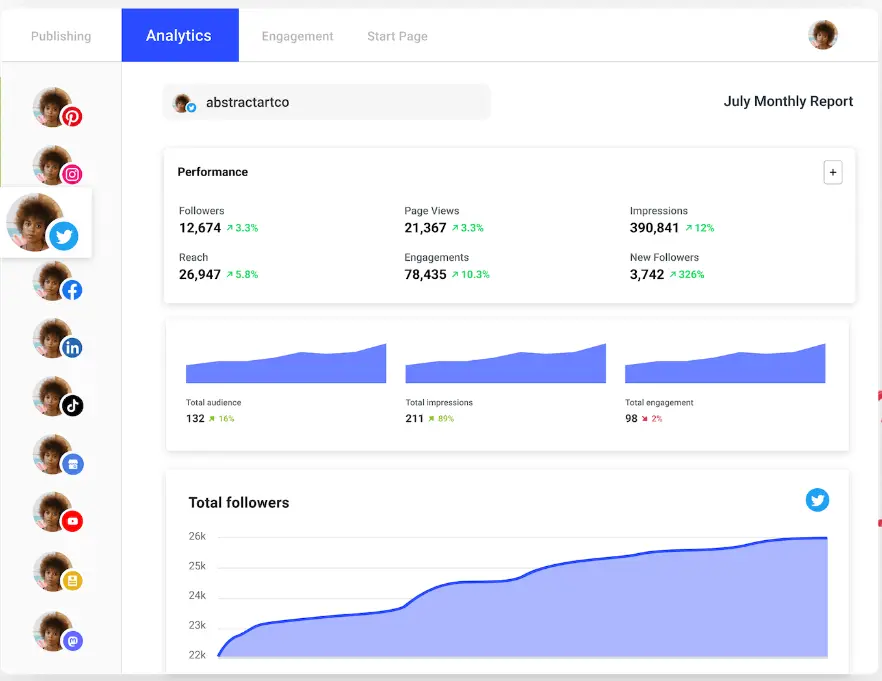Click the Total audience mini chart
The width and height of the screenshot is (882, 681).
point(285,365)
